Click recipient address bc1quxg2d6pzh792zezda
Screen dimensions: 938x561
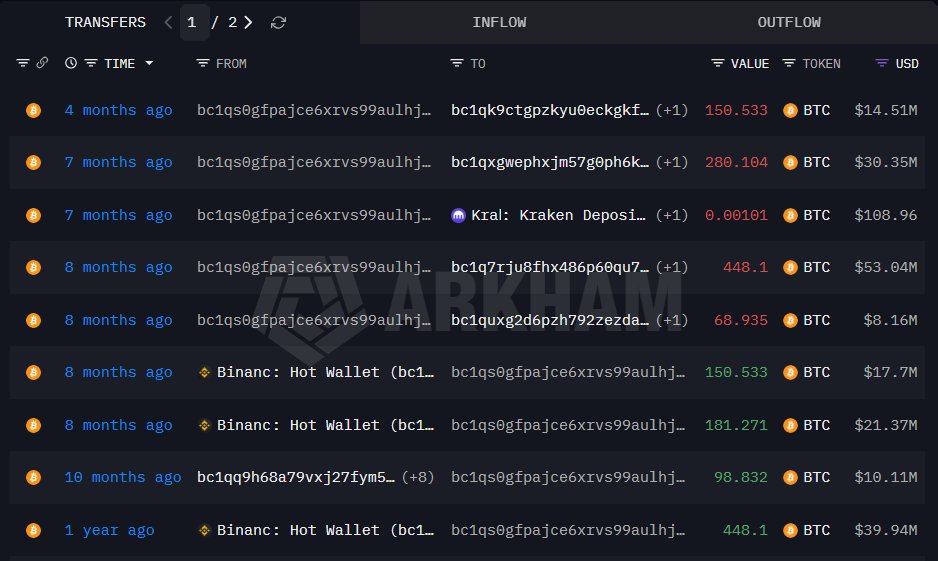(x=550, y=320)
